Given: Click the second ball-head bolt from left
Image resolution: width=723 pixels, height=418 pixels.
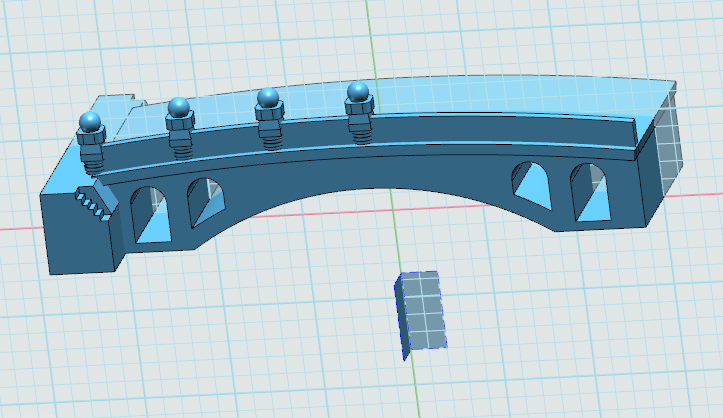Looking at the screenshot, I should pos(179,108).
